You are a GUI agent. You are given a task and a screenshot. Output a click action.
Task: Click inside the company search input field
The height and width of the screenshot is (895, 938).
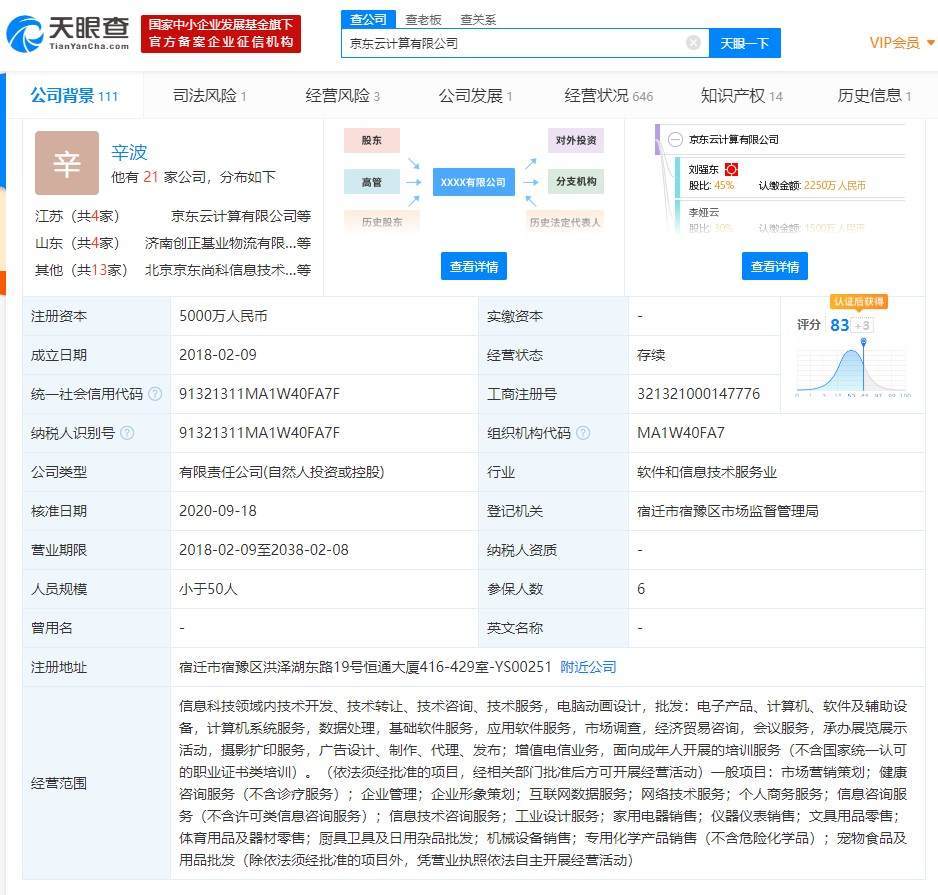(x=520, y=43)
